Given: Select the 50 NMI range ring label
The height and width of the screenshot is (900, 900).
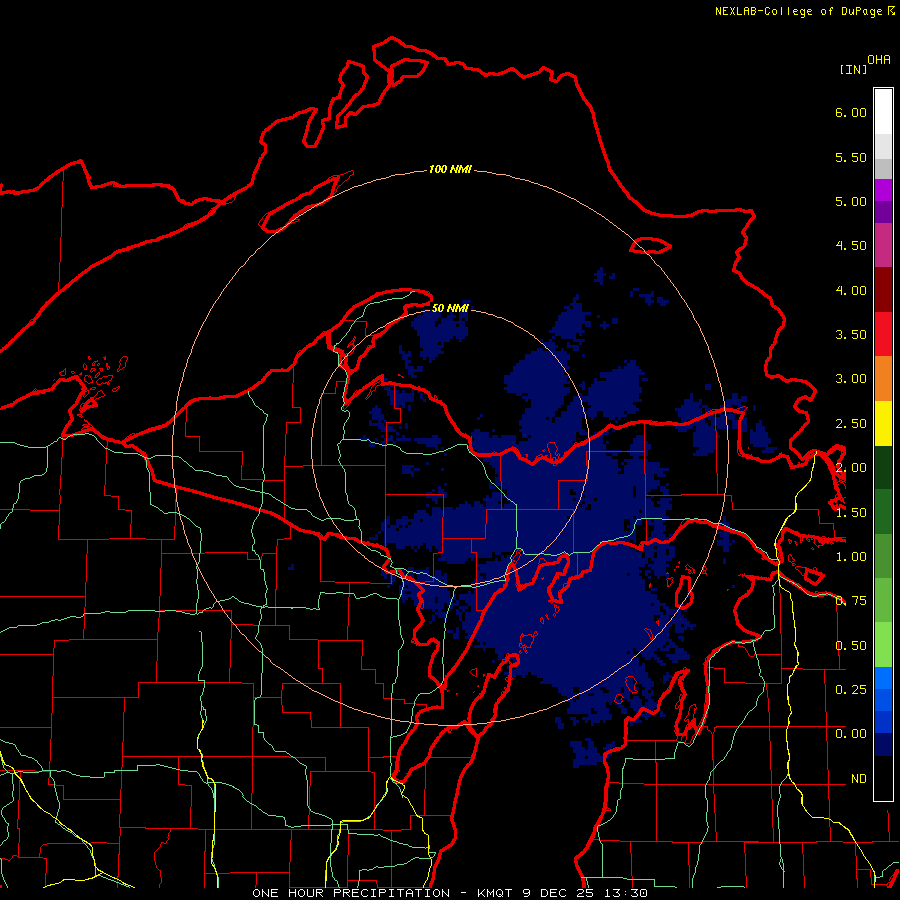Looking at the screenshot, I should (x=450, y=308).
